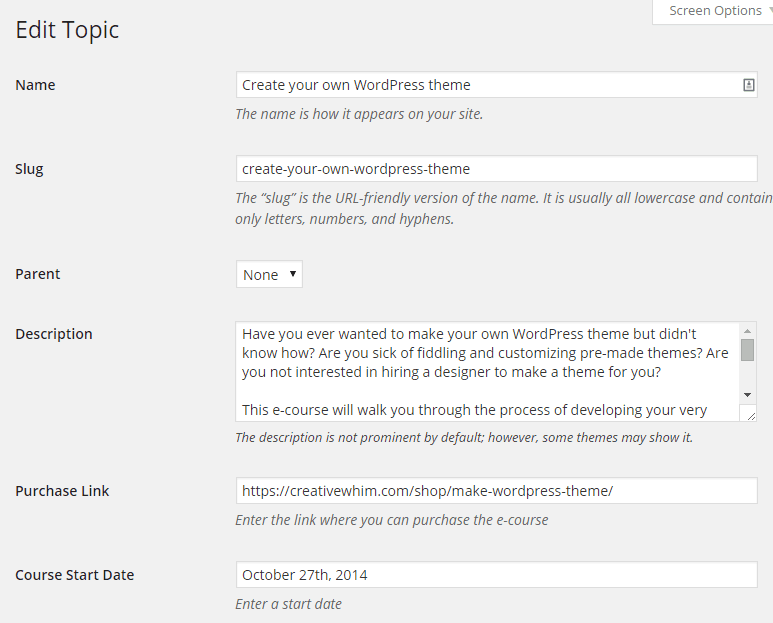Click into the Slug input field

[x=496, y=169]
